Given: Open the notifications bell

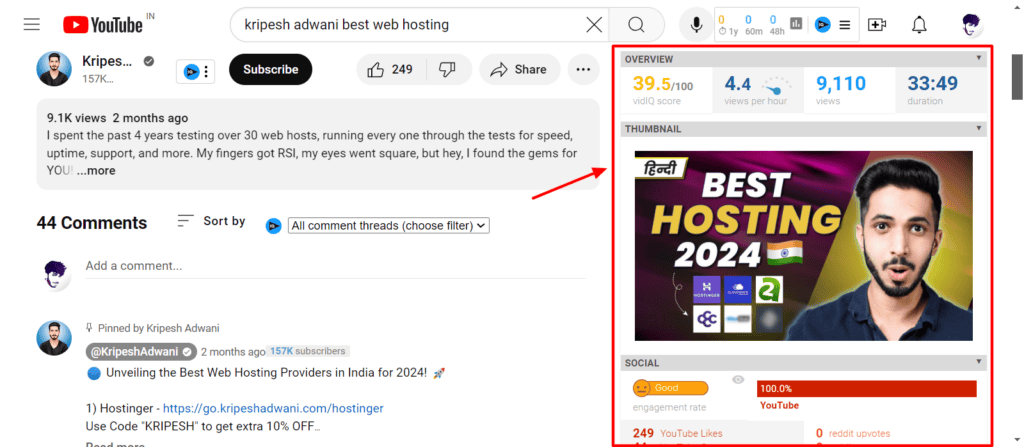Looking at the screenshot, I should click(x=919, y=24).
